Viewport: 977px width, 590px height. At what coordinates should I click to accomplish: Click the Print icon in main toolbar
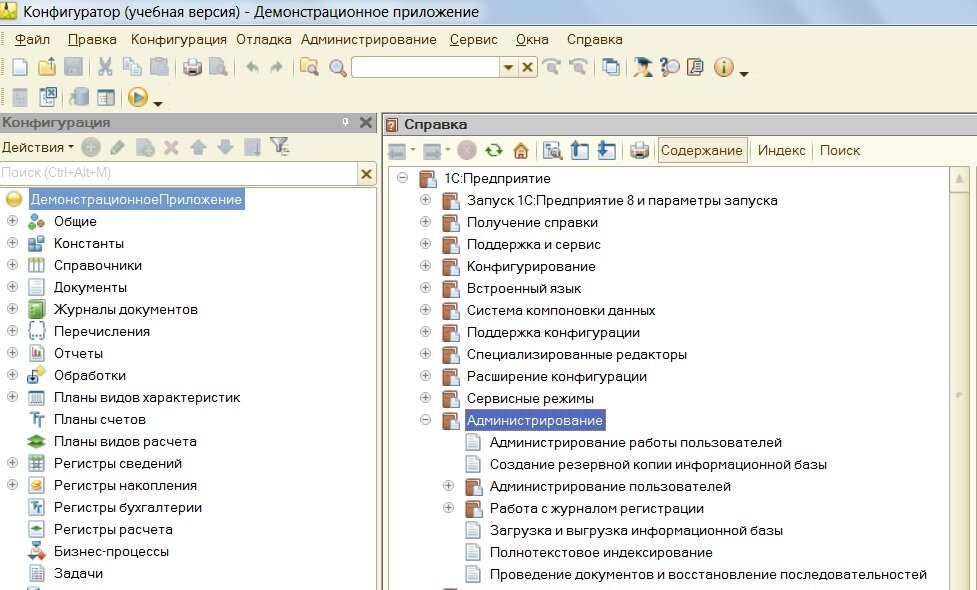pos(192,67)
